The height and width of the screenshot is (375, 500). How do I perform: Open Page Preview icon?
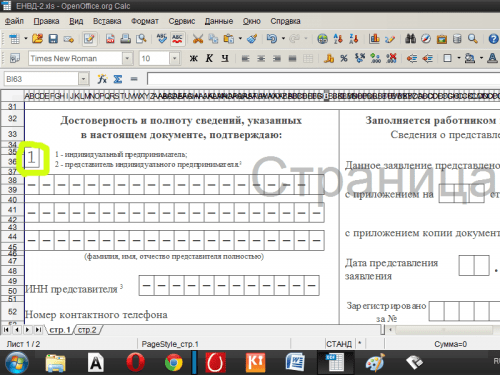pos(141,39)
